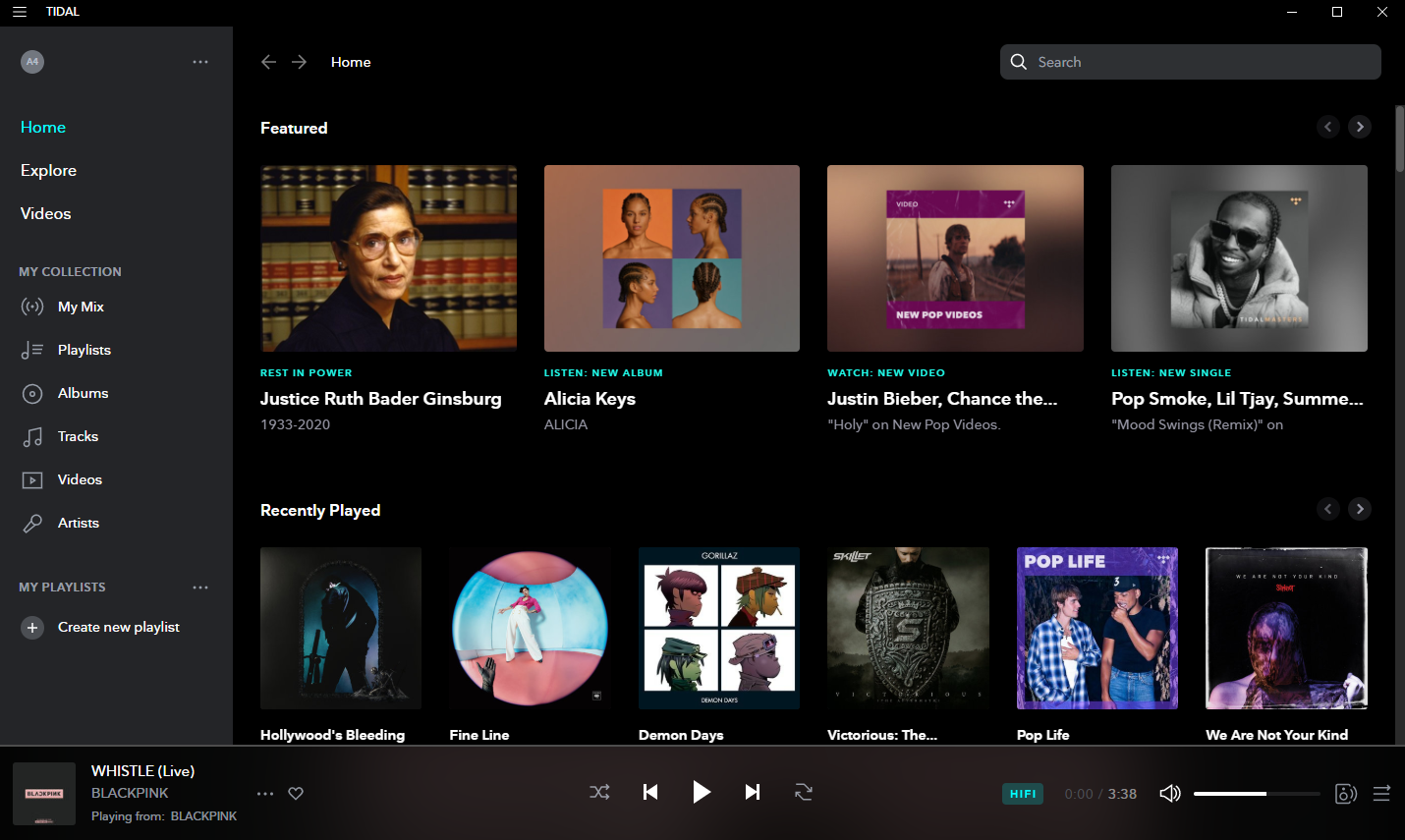Skip to the next track
Screen dimensions: 1405x840
[753, 792]
